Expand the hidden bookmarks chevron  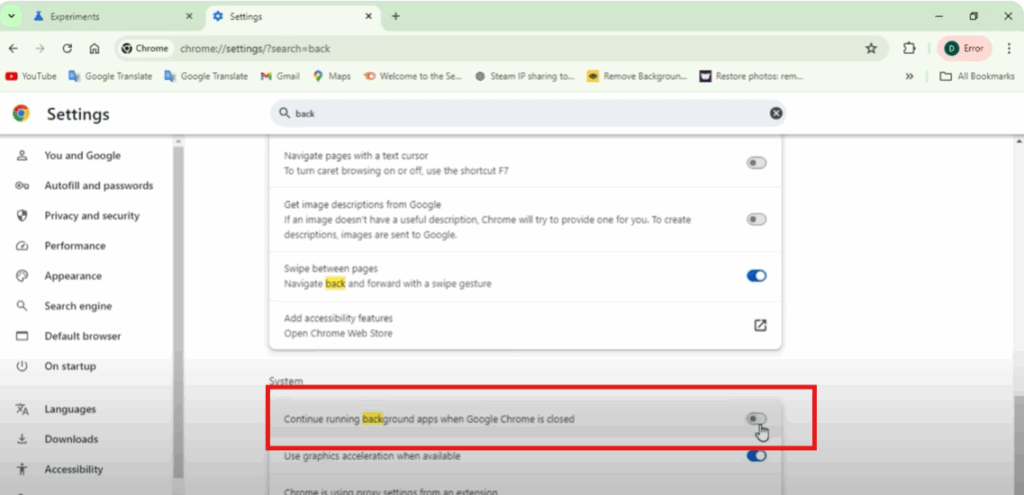coord(909,76)
